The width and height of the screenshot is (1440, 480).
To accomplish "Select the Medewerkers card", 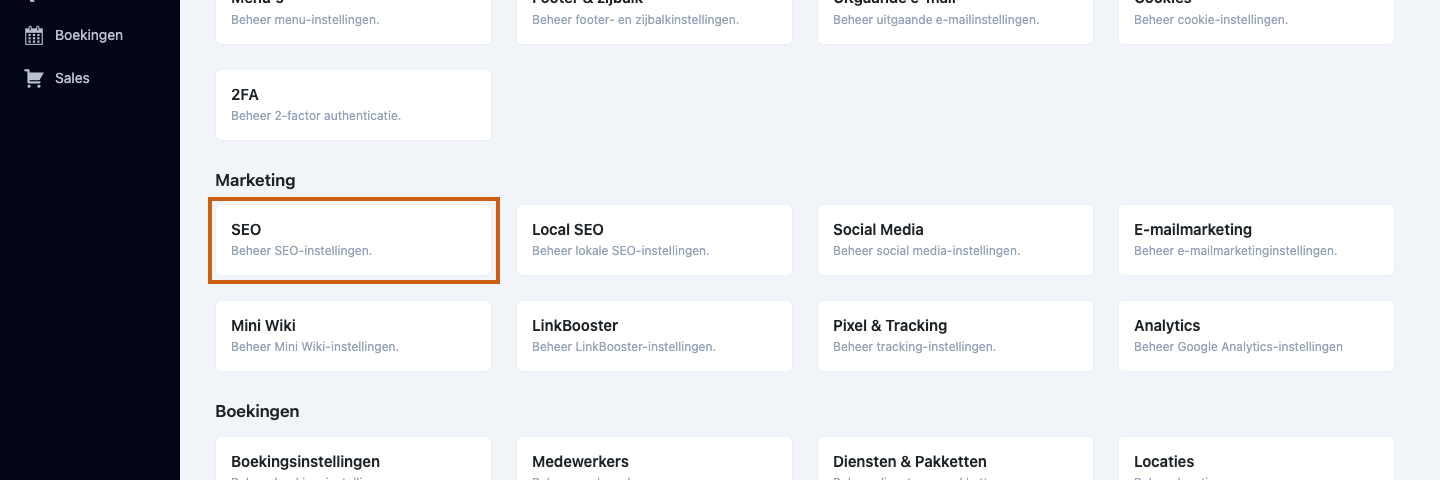I will click(x=655, y=459).
